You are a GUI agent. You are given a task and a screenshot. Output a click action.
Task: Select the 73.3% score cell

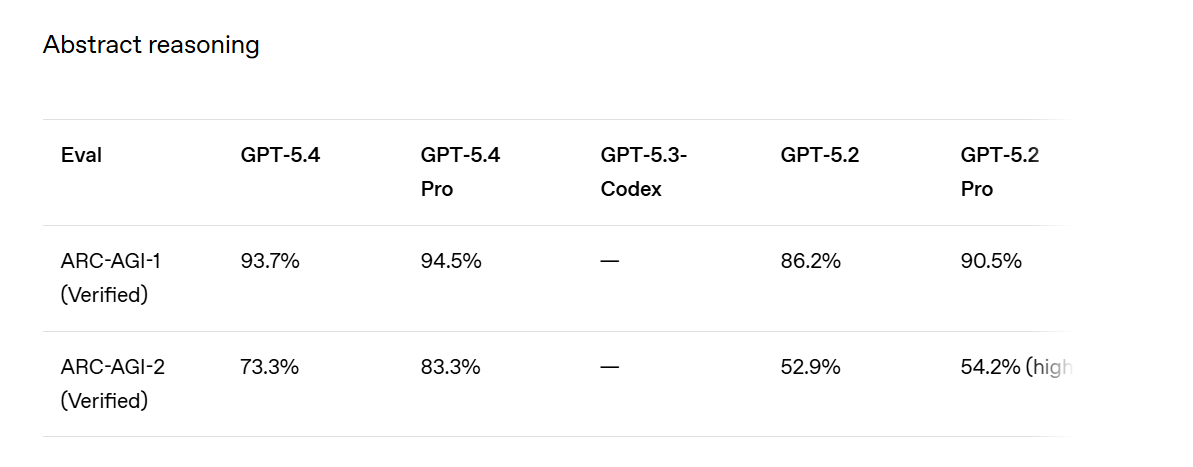270,367
